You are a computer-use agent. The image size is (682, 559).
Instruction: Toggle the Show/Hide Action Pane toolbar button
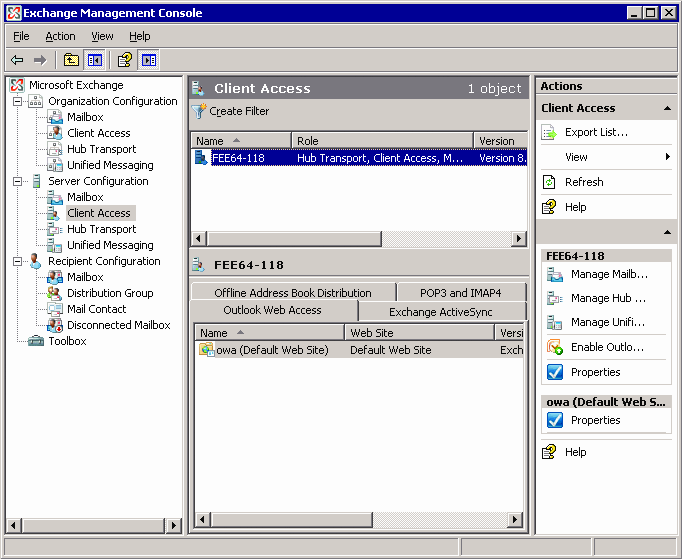coord(148,60)
